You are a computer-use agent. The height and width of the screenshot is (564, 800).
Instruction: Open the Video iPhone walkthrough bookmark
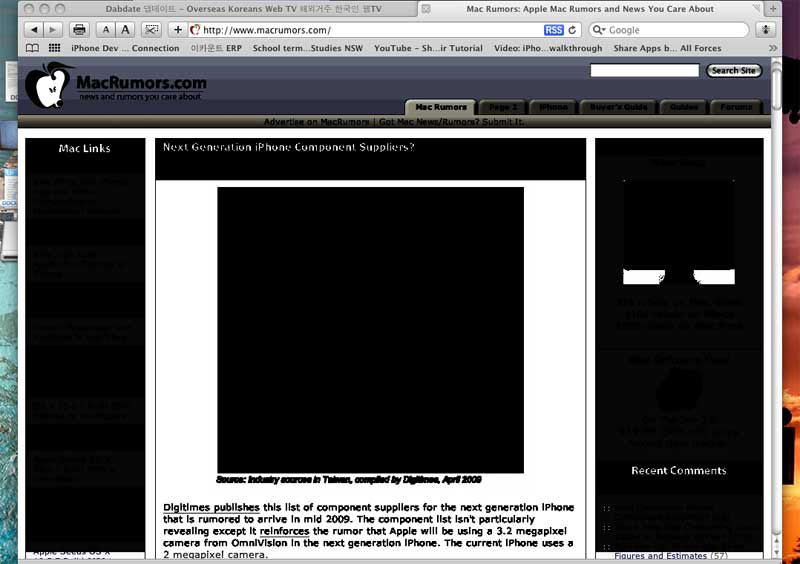[548, 48]
